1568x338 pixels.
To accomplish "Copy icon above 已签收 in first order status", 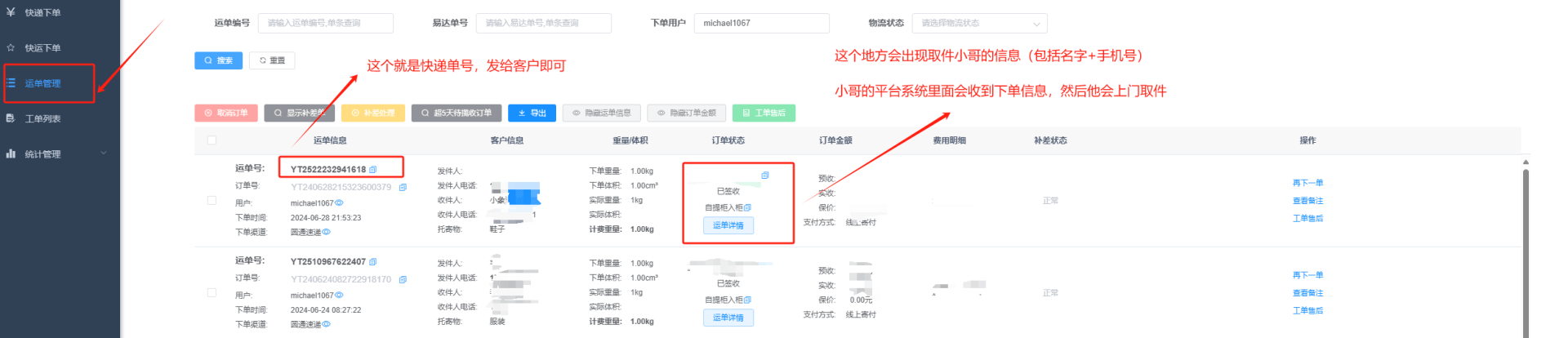I will pyautogui.click(x=765, y=176).
